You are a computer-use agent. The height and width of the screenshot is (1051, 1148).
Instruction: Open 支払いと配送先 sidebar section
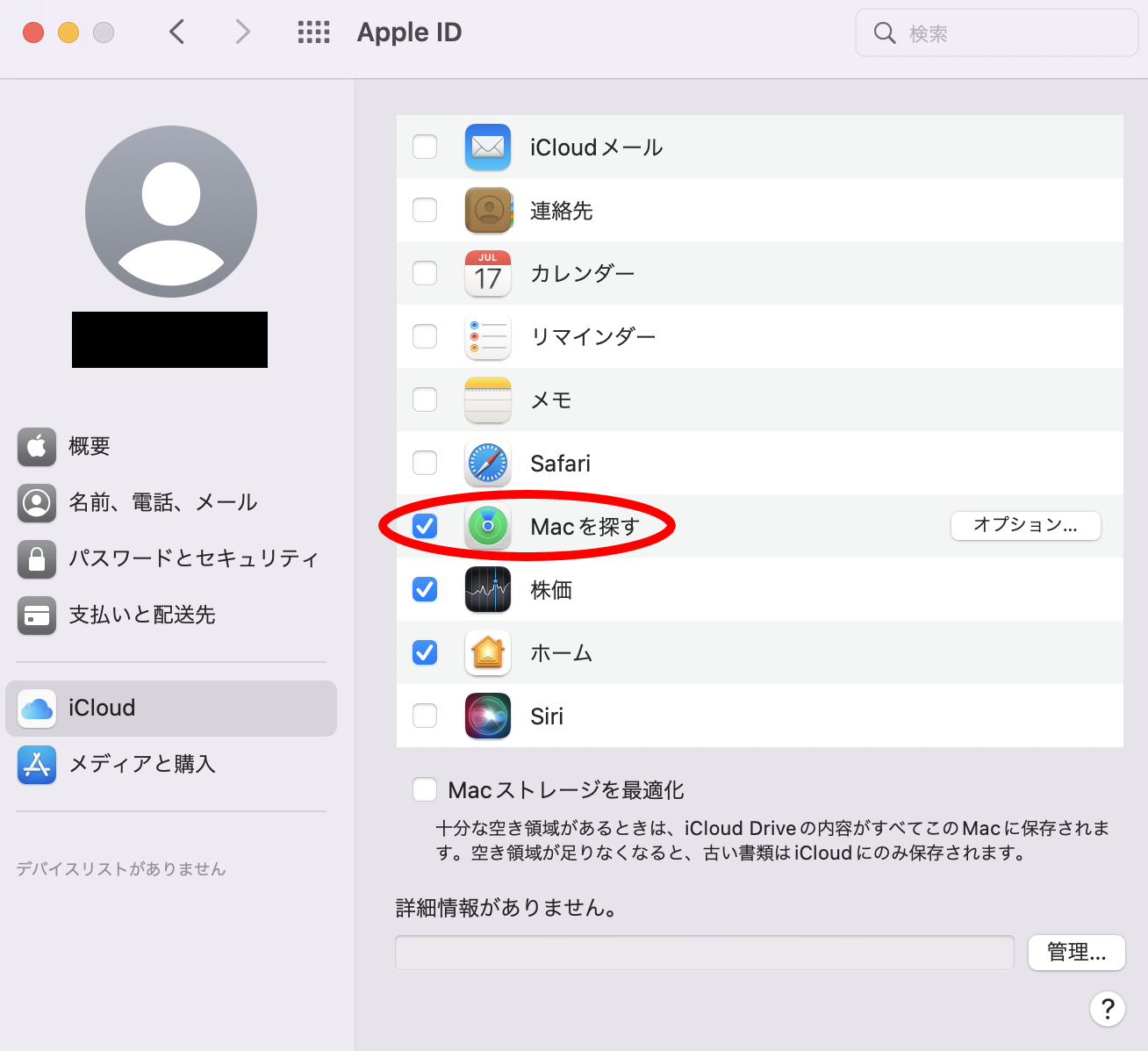coord(171,615)
